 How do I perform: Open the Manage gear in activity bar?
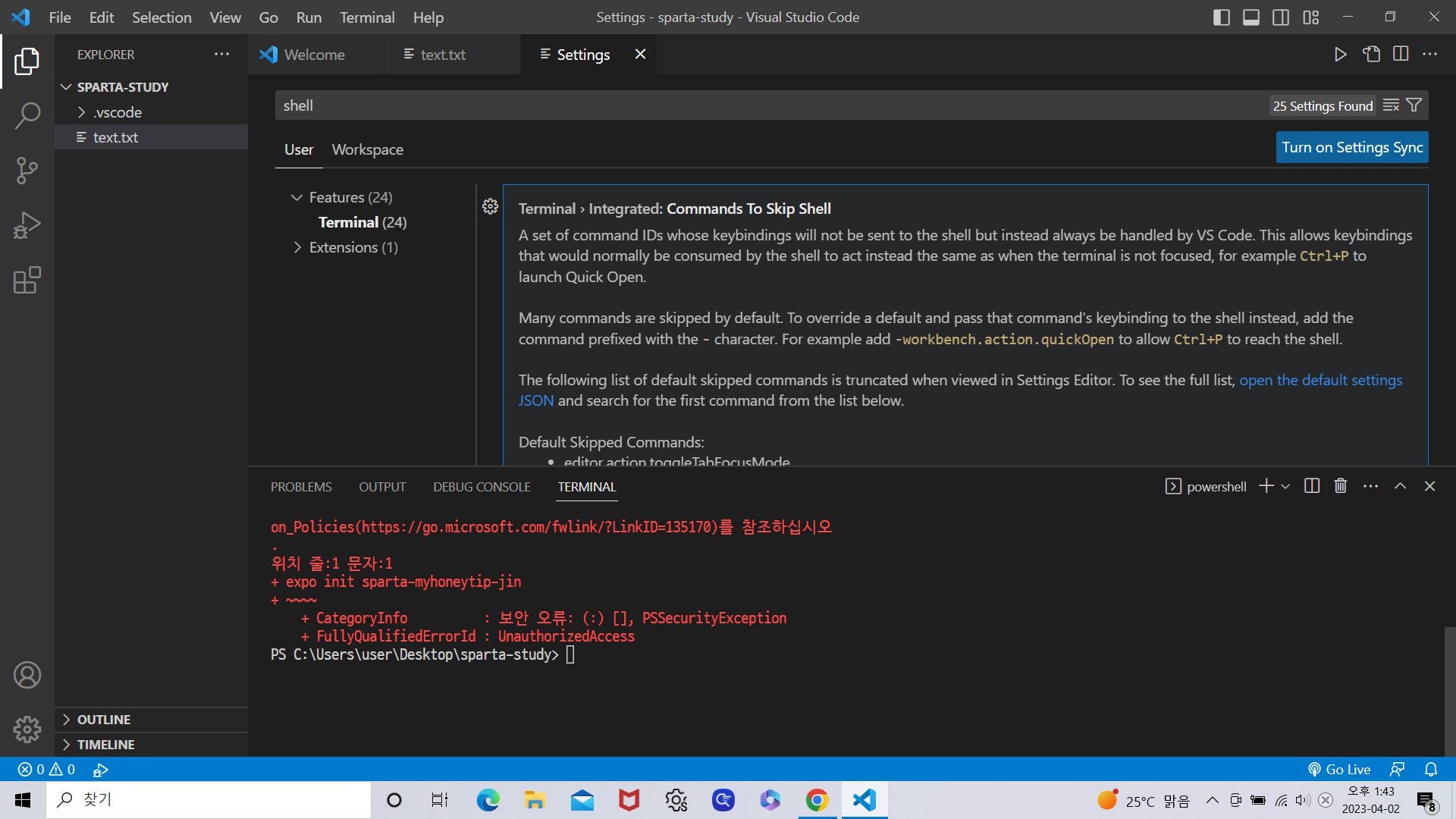pos(27,730)
